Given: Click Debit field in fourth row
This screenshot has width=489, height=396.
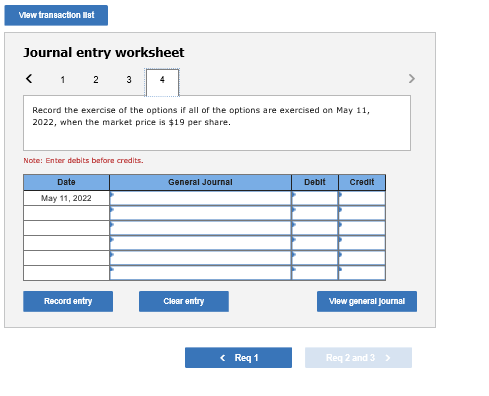Looking at the screenshot, I should (315, 243).
